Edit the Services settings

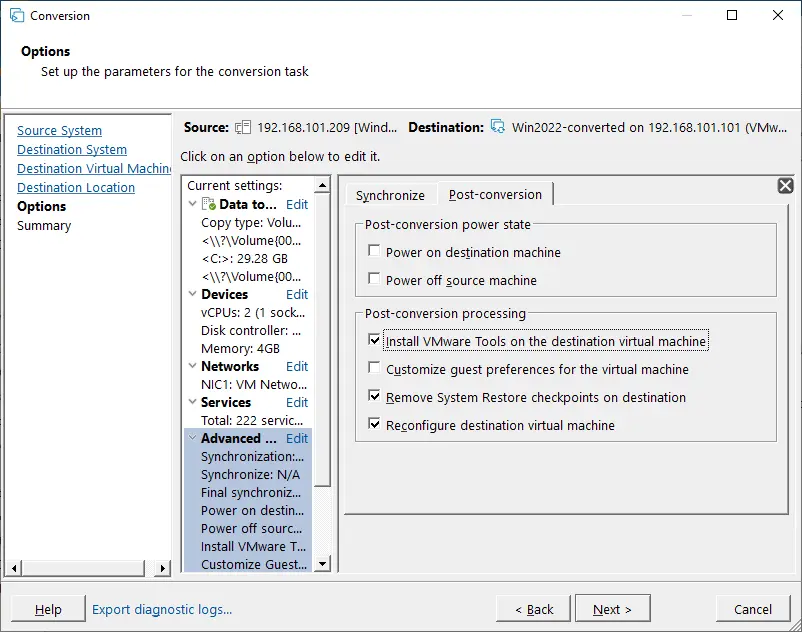click(x=297, y=402)
